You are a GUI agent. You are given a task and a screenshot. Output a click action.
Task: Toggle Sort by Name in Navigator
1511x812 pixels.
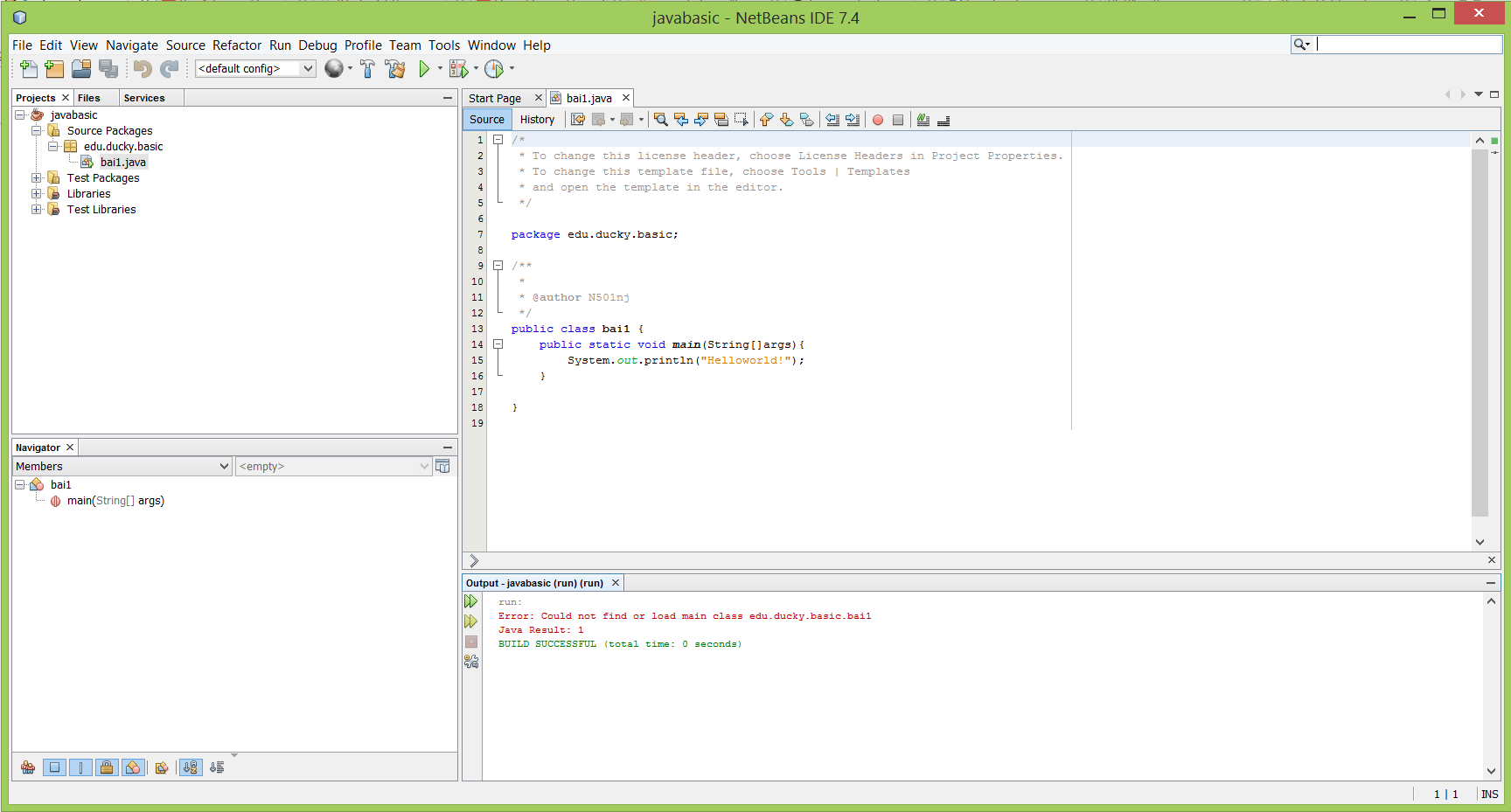(x=190, y=767)
